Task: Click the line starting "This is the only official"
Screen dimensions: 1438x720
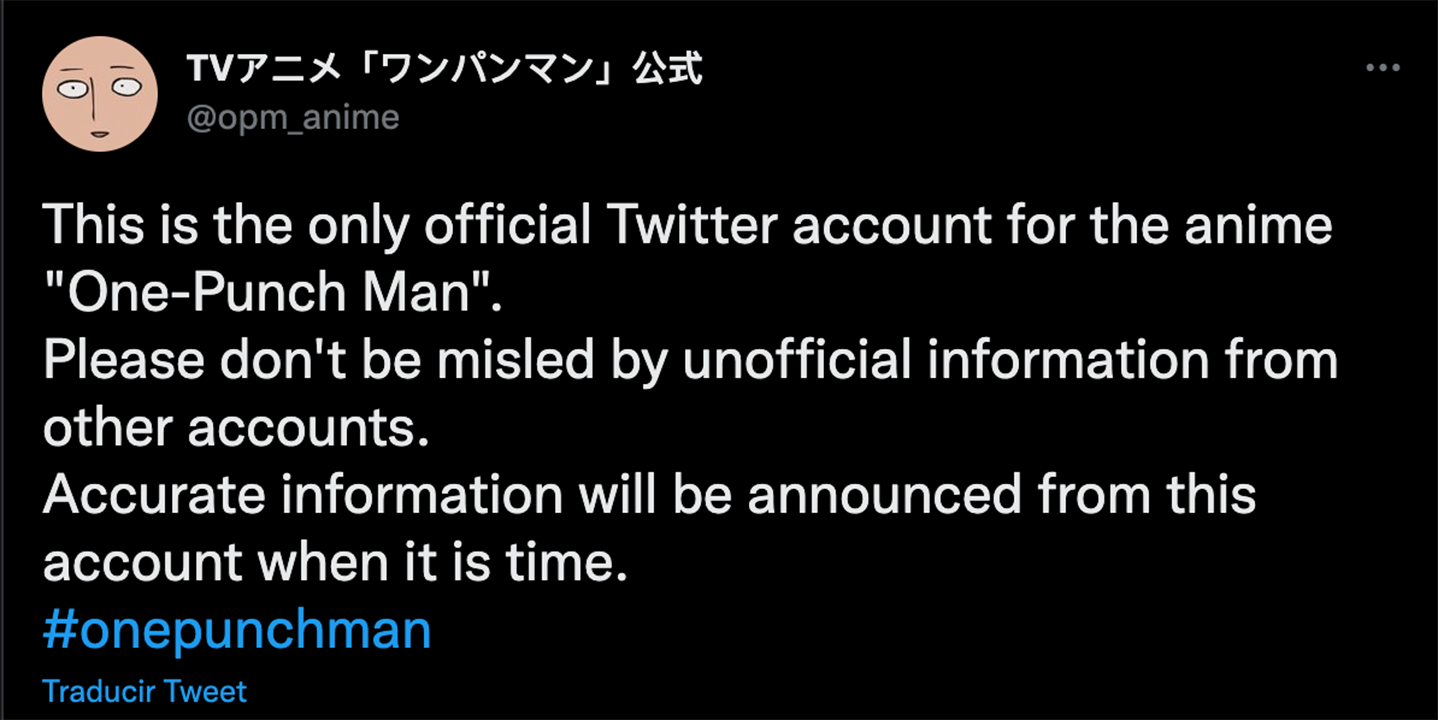Action: coord(687,227)
